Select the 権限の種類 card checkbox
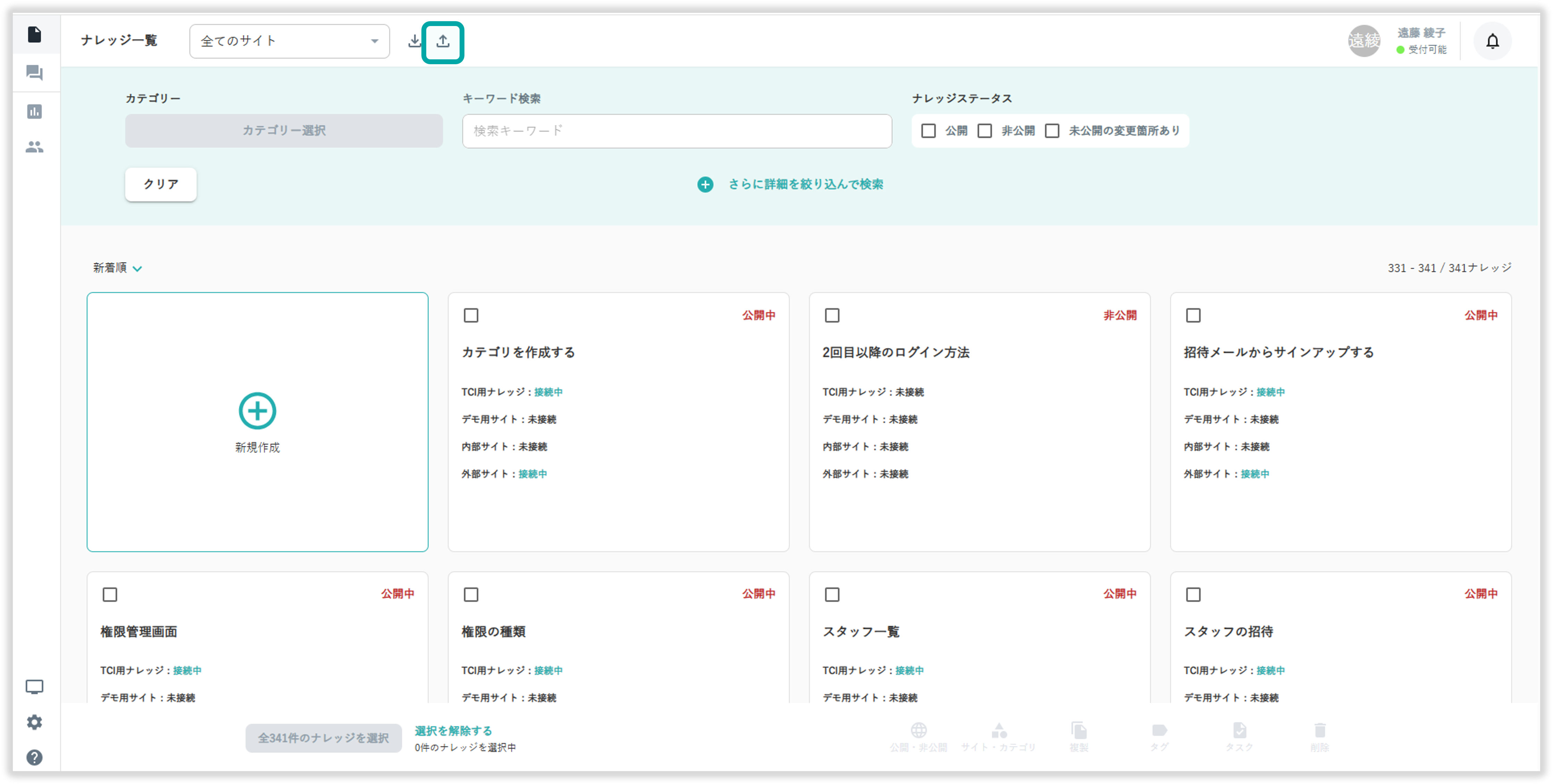The width and height of the screenshot is (1553, 784). [471, 594]
